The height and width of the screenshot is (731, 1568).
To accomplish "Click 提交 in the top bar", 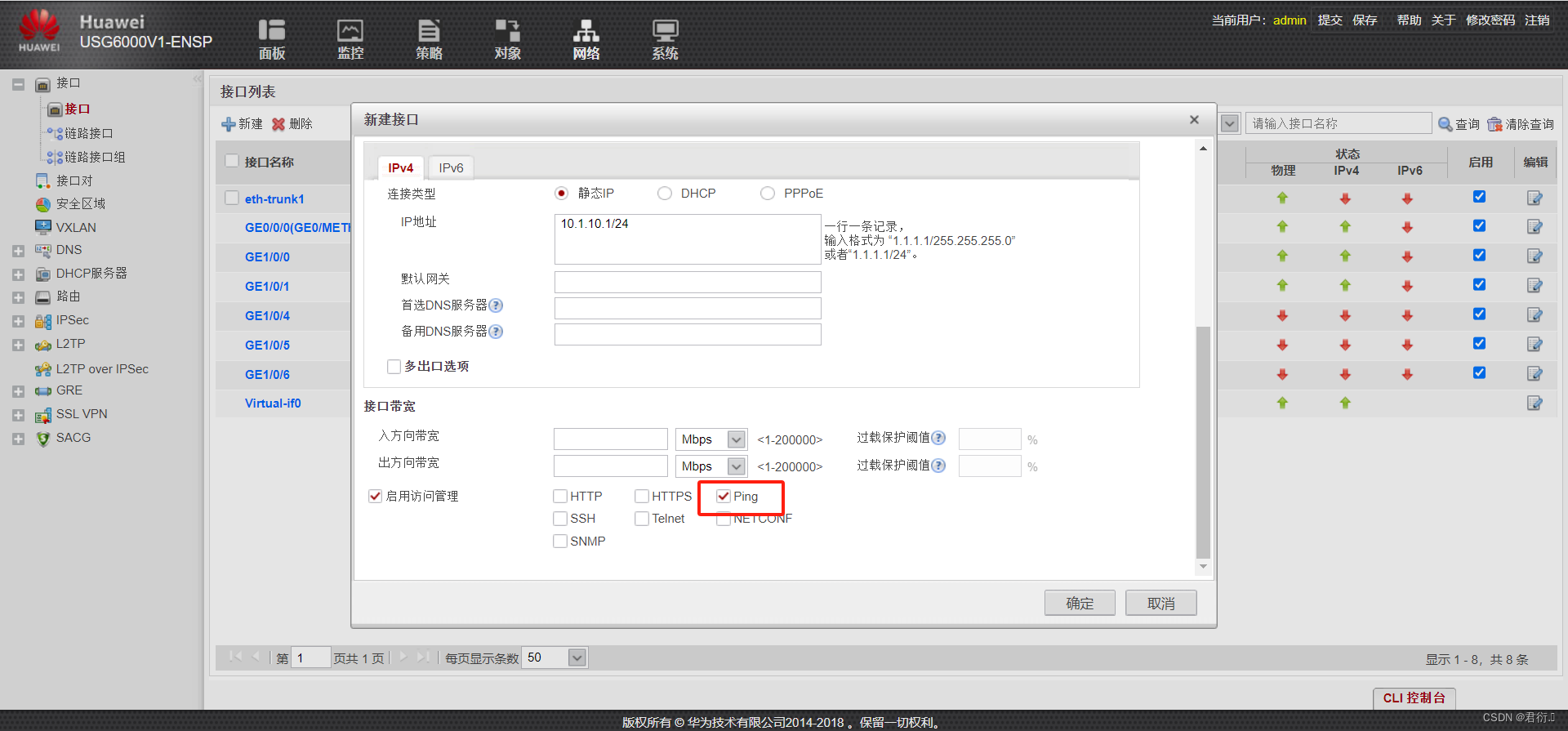I will click(x=1330, y=20).
